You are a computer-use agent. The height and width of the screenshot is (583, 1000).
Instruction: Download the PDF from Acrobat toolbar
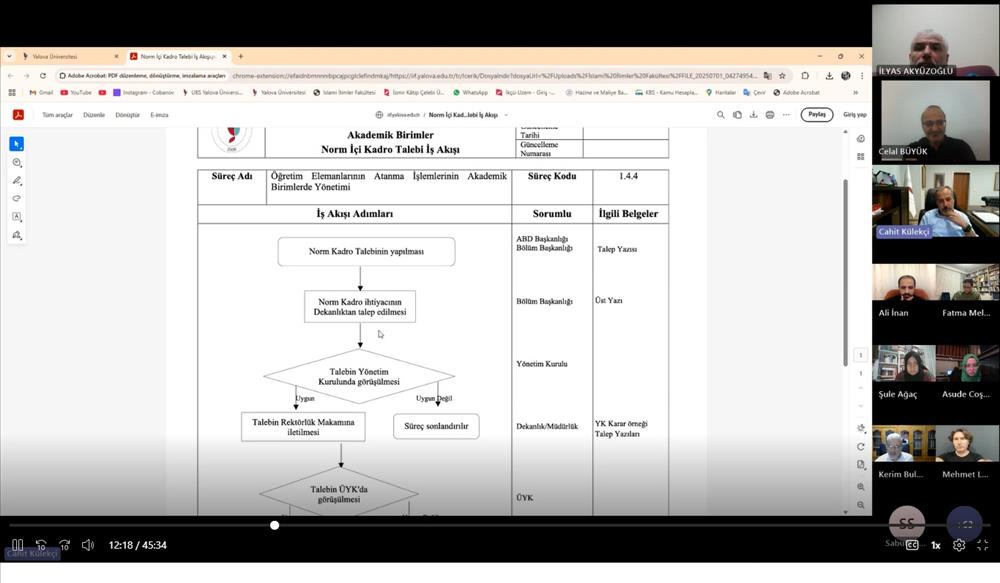[x=753, y=115]
